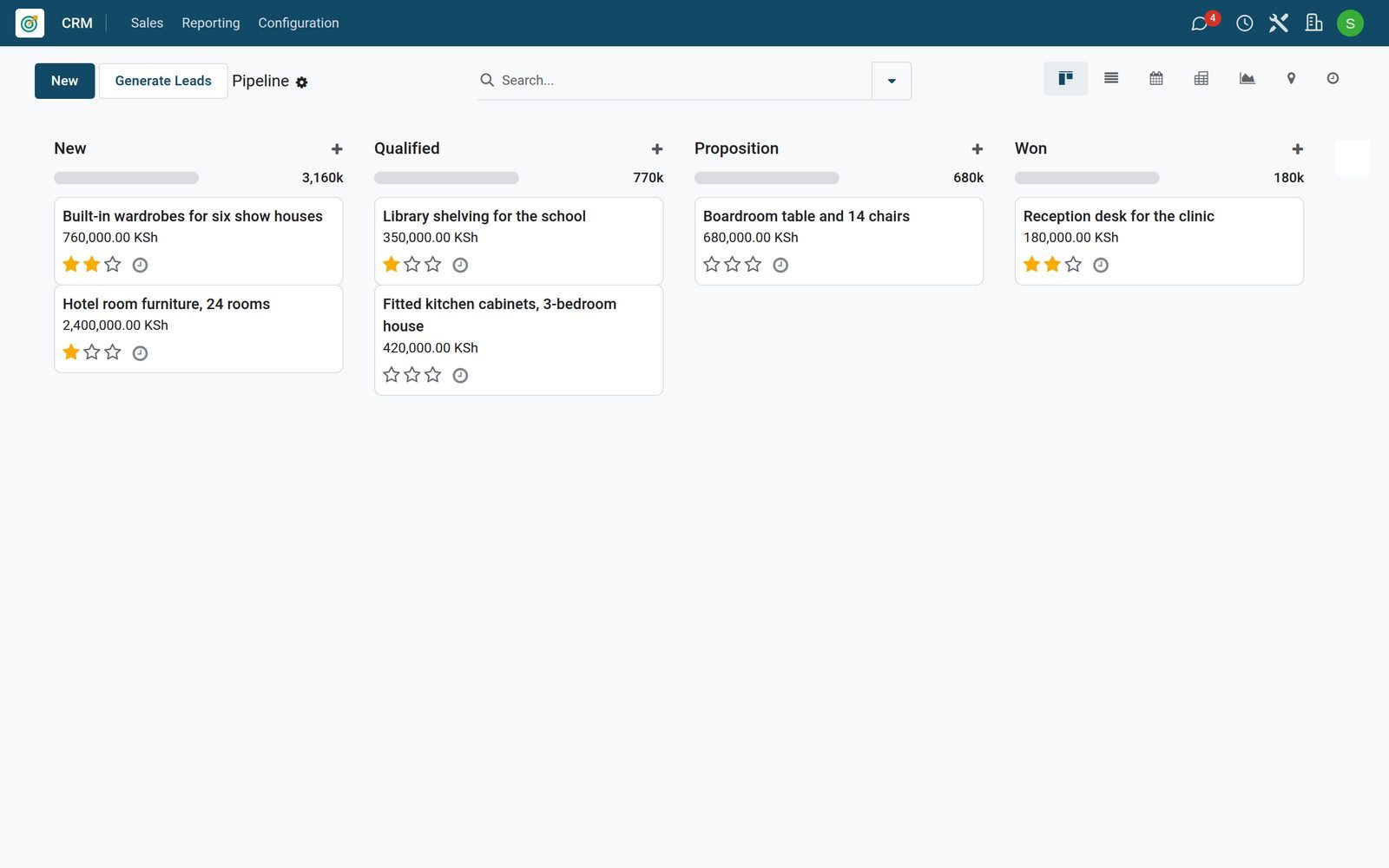Quick-add a lead in the Proposition column
This screenshot has width=1389, height=868.
[978, 149]
